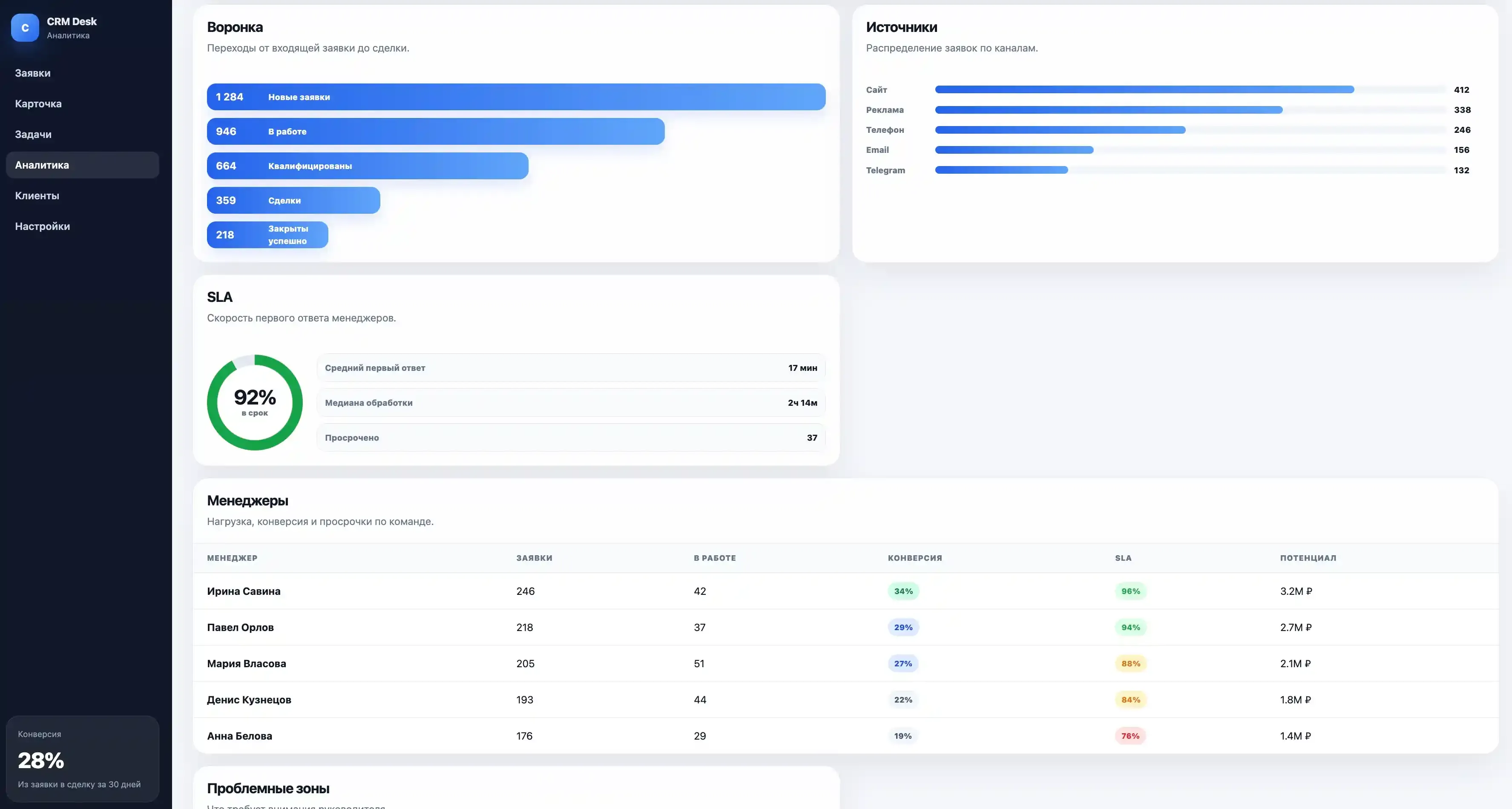The image size is (1512, 809).
Task: Select manager Мария Власова
Action: click(x=247, y=663)
